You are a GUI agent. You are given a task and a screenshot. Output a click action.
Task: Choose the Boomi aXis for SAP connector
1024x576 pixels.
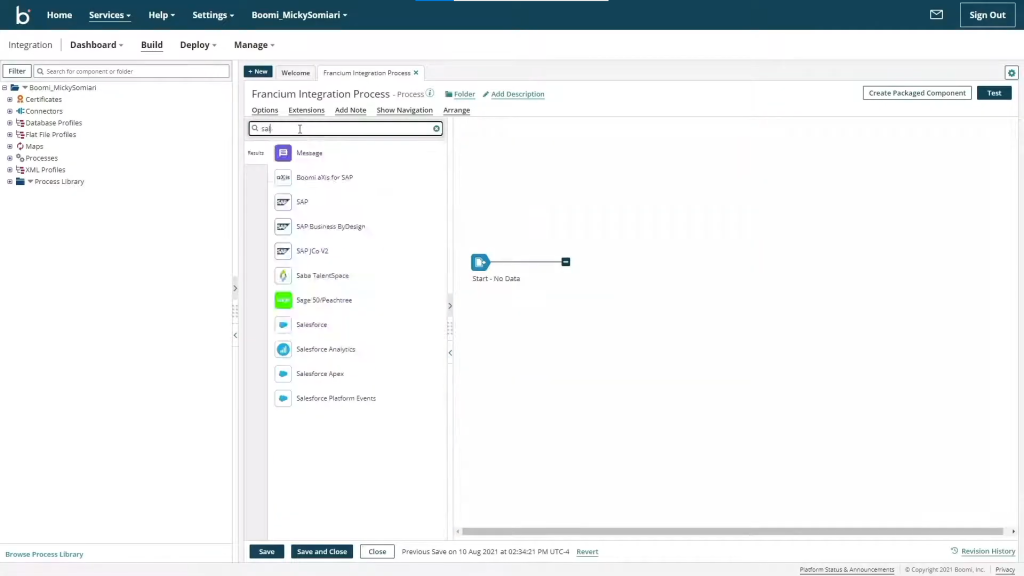(324, 177)
